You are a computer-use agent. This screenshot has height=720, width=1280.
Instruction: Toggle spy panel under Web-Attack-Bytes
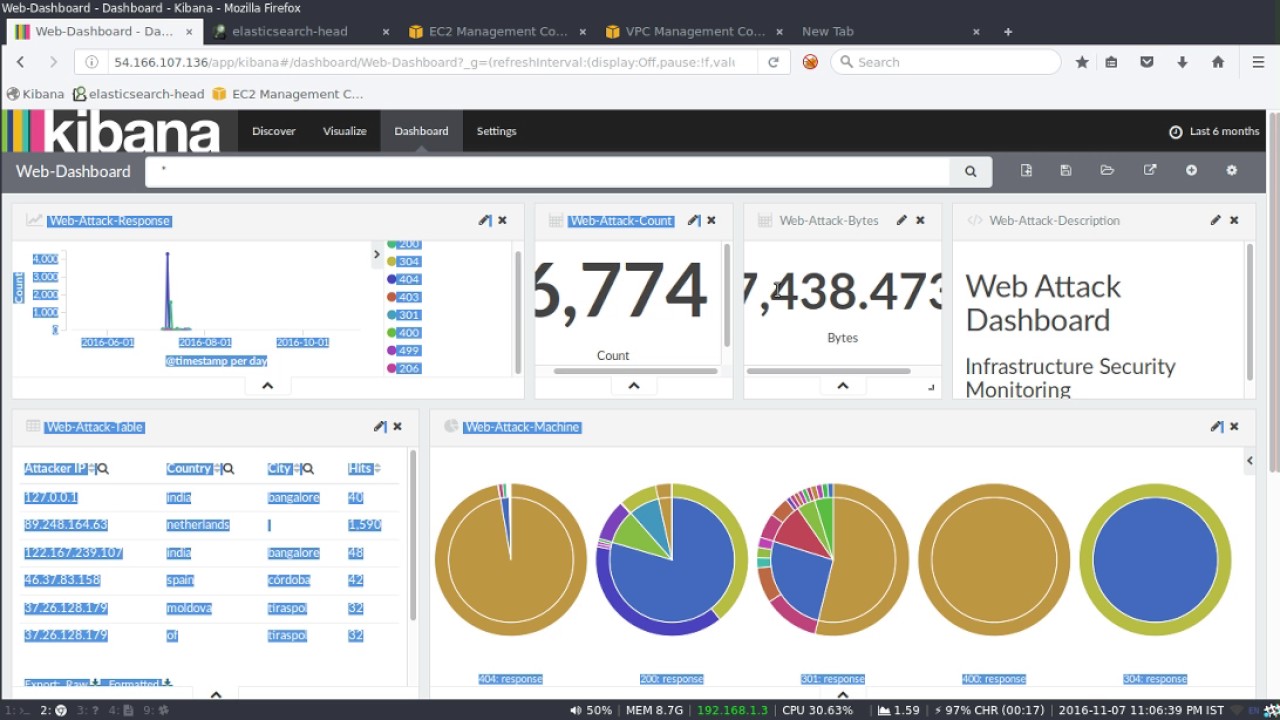(x=842, y=386)
